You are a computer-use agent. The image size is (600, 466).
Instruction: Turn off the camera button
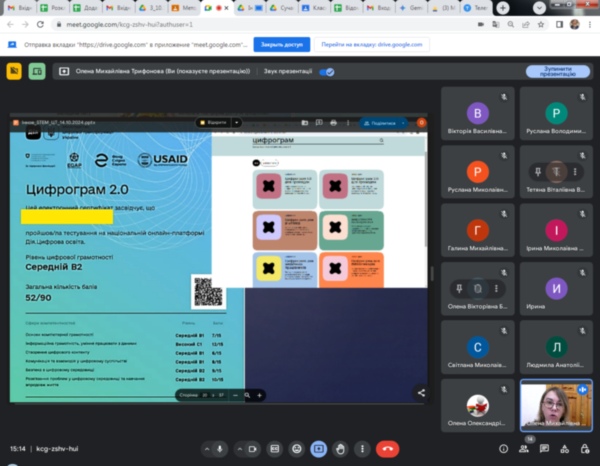coord(252,449)
